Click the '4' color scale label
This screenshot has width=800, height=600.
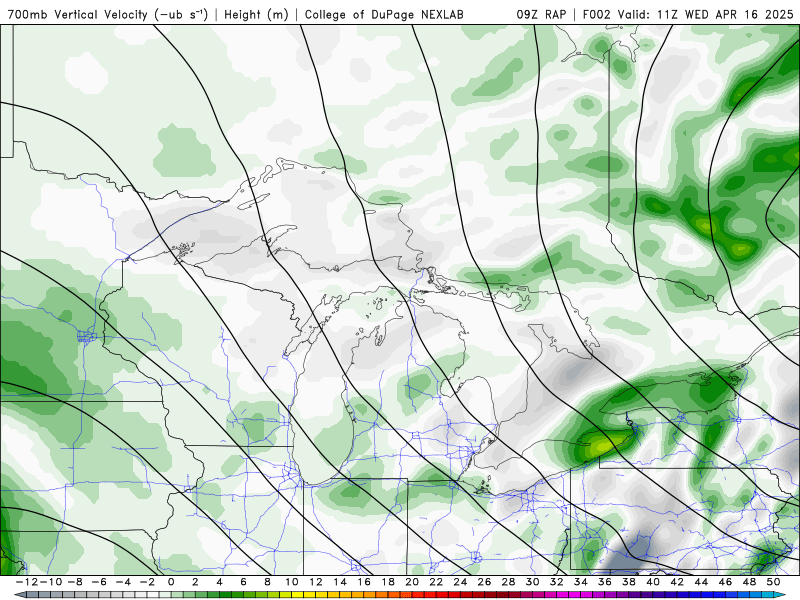[219, 582]
